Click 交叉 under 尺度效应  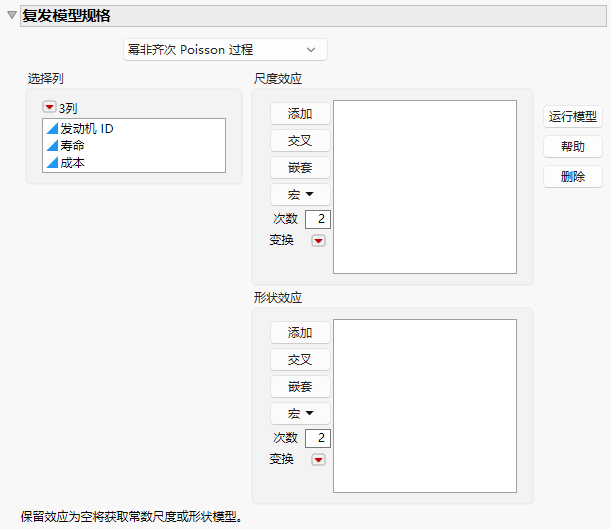pyautogui.click(x=300, y=141)
